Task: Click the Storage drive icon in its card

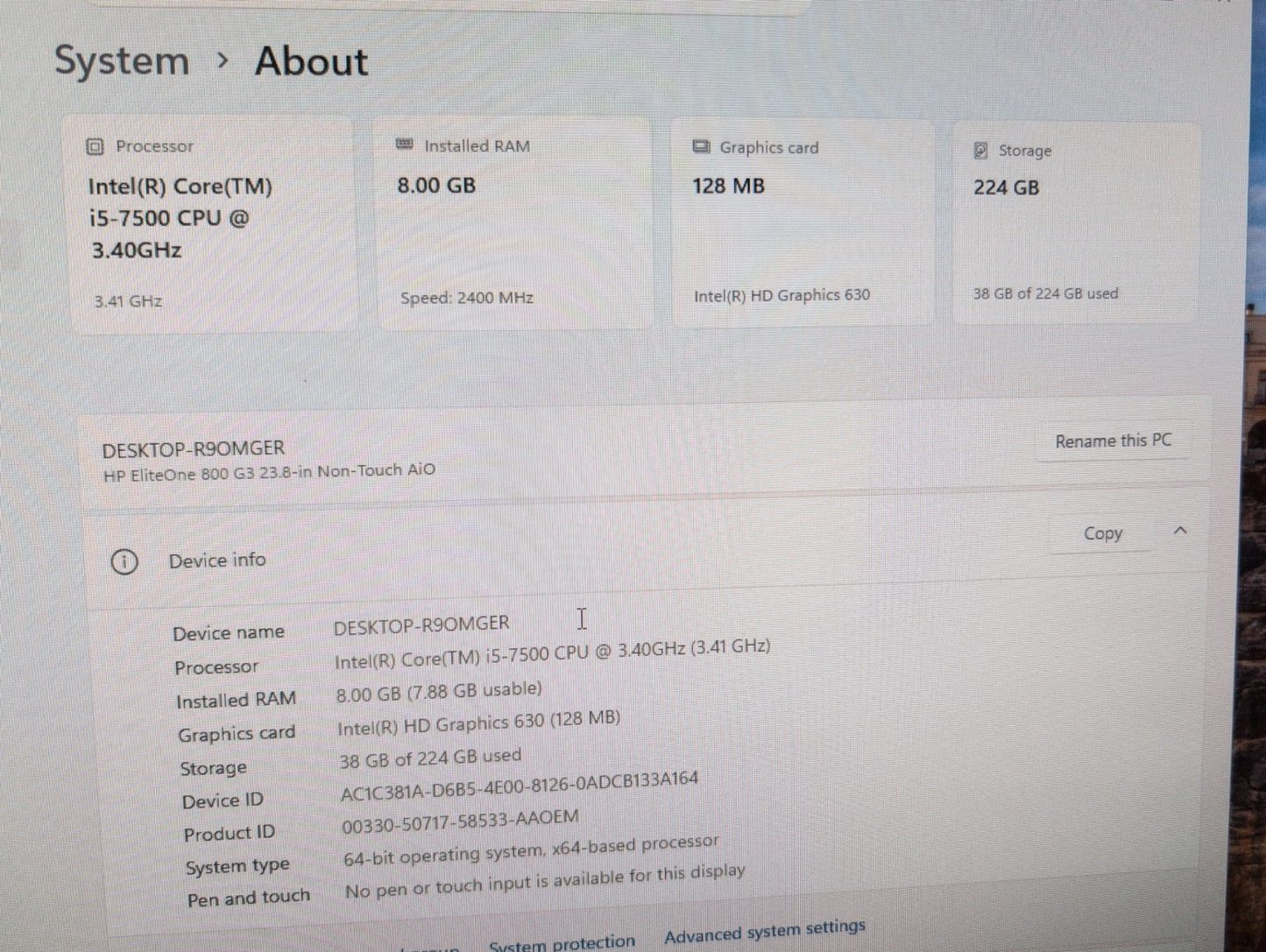Action: point(981,151)
